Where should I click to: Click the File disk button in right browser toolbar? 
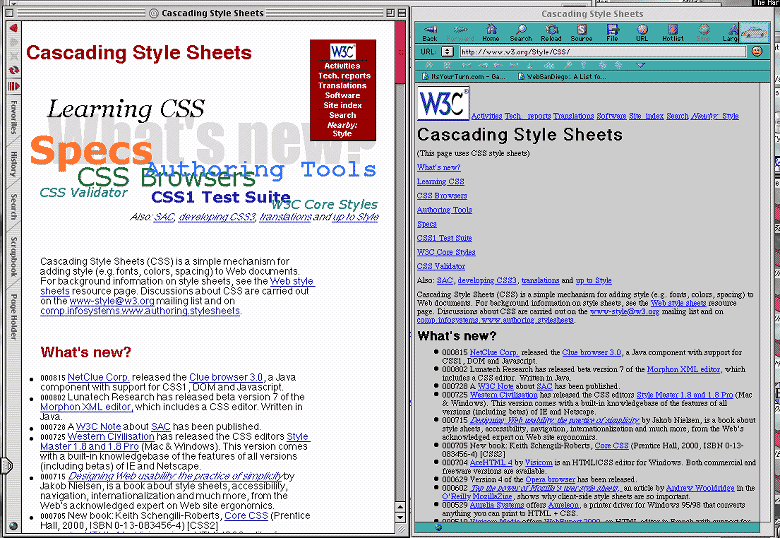[x=612, y=33]
